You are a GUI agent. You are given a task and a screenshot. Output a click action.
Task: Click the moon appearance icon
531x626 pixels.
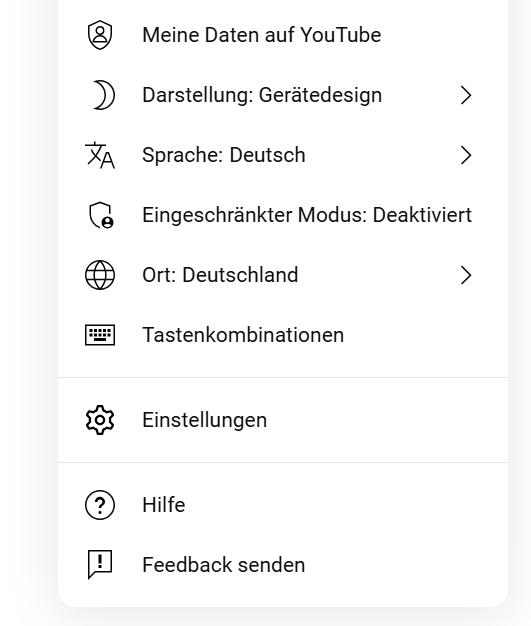tap(103, 95)
